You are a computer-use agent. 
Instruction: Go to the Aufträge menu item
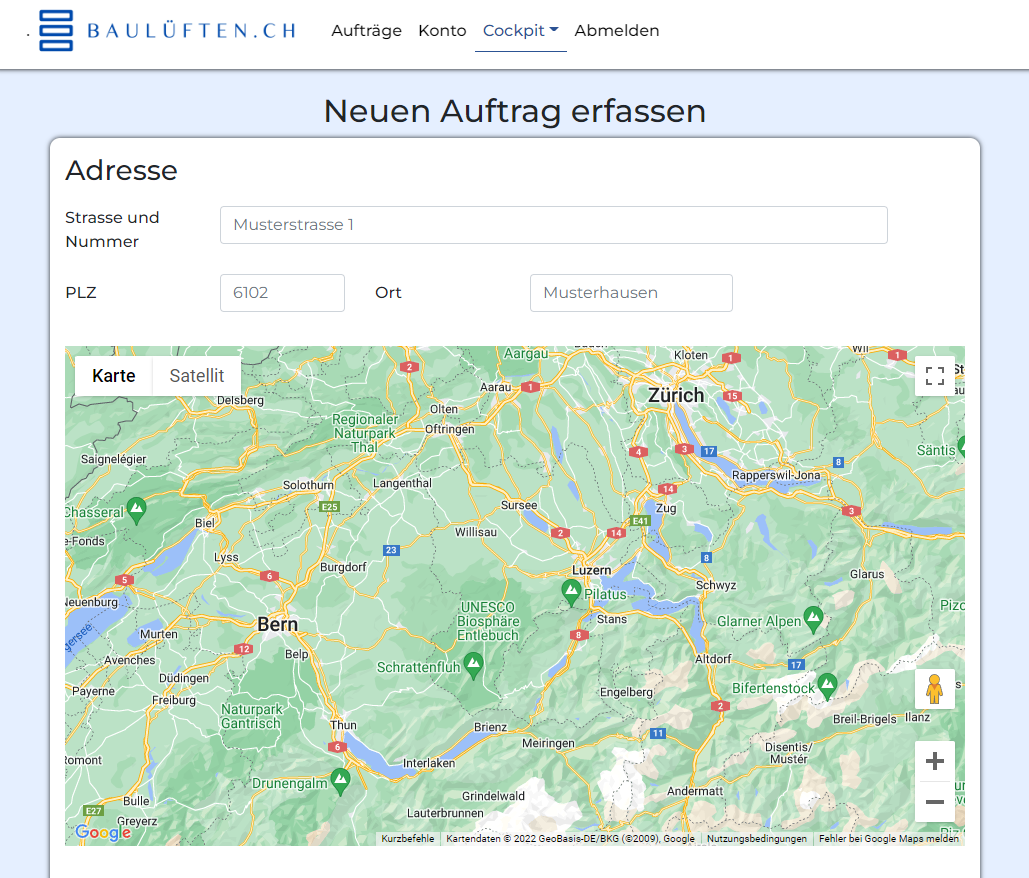(366, 30)
